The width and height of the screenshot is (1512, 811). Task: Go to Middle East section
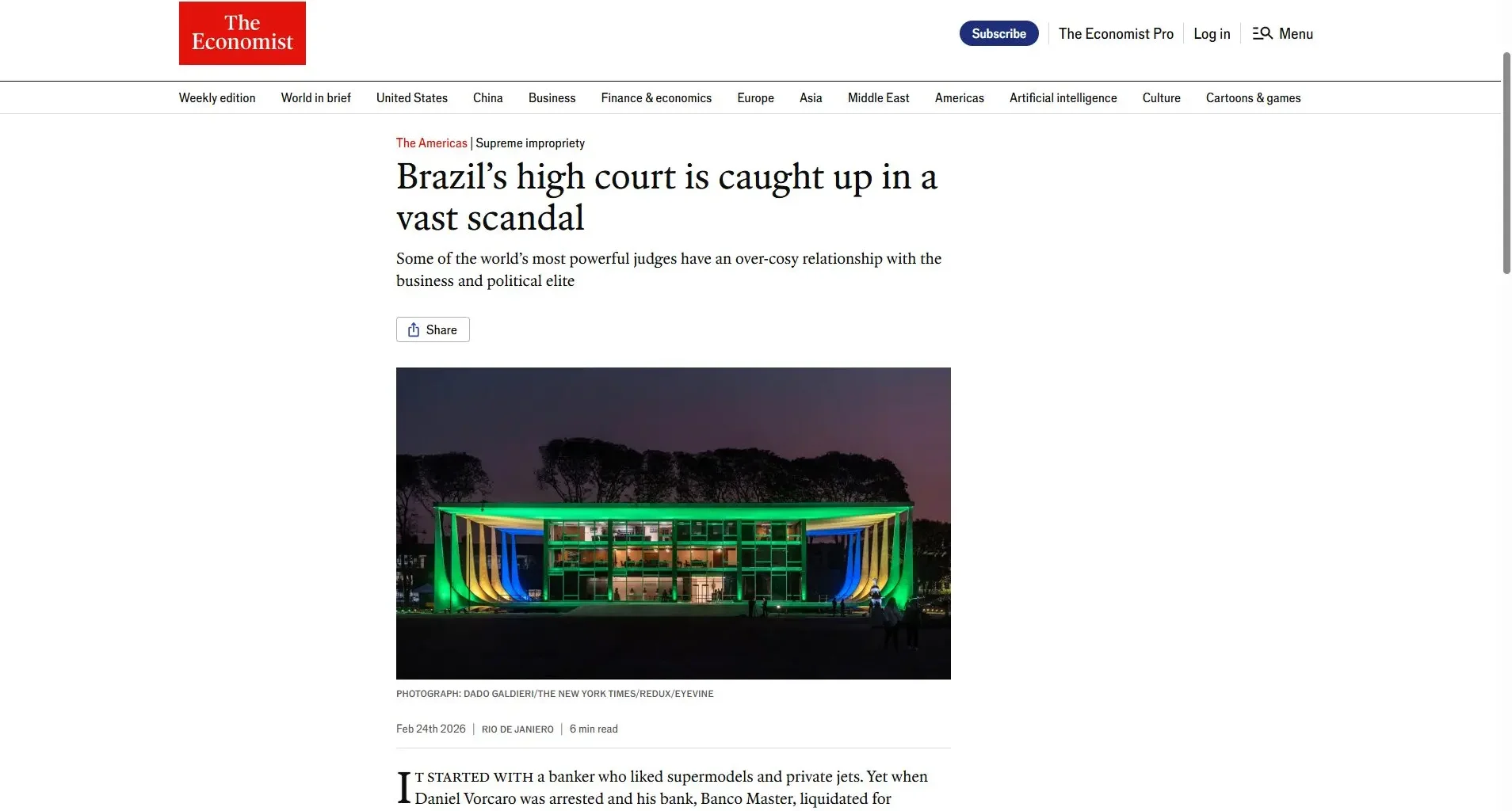(879, 97)
